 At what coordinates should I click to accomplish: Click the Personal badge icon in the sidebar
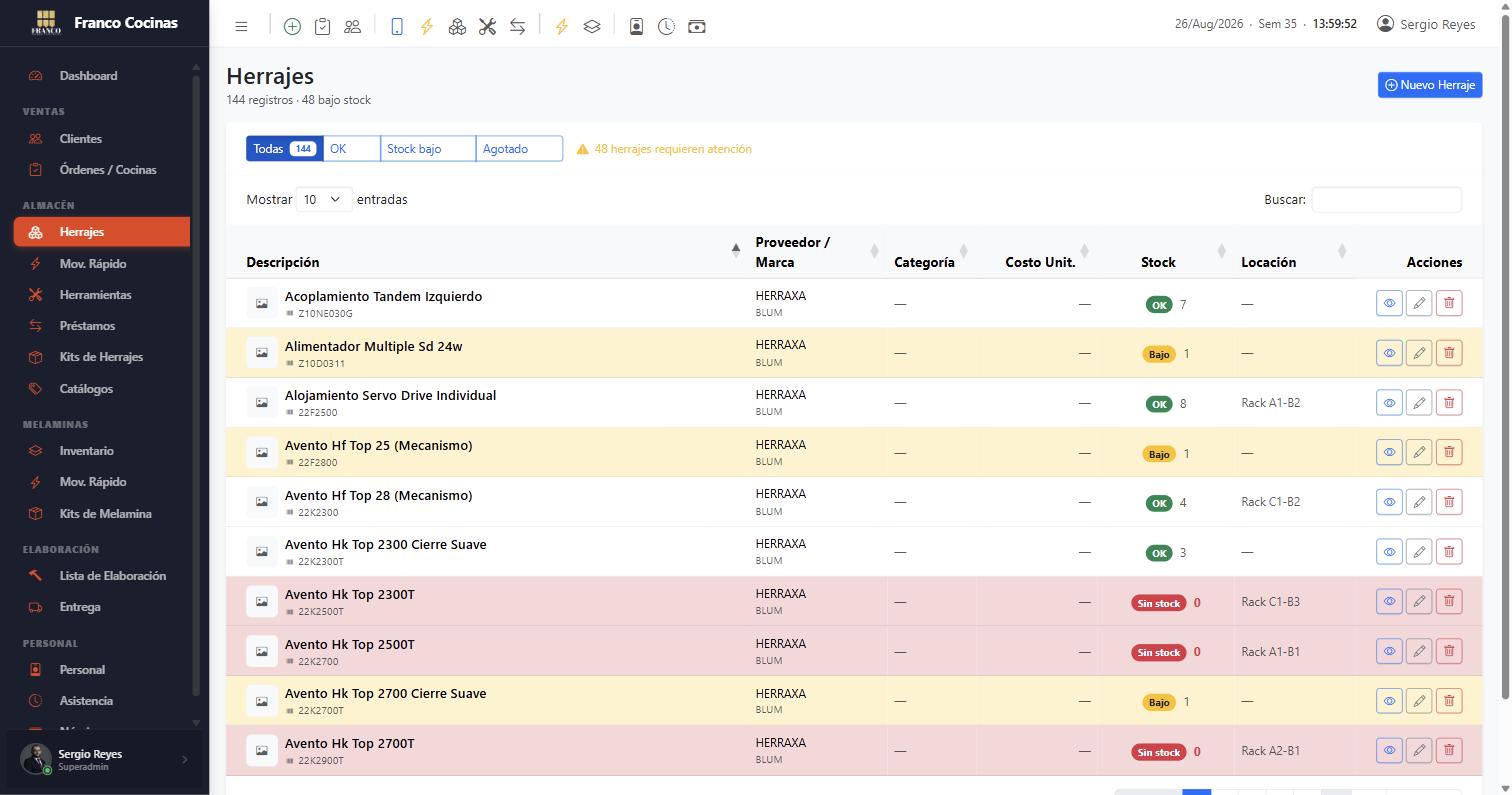coord(36,670)
